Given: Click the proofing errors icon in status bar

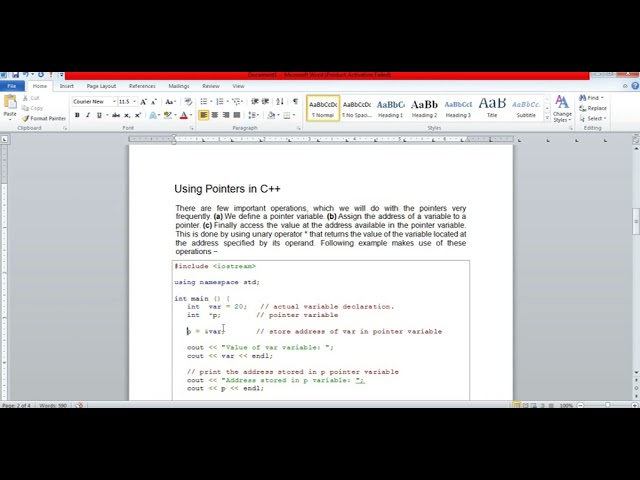Looking at the screenshot, I should [80, 405].
